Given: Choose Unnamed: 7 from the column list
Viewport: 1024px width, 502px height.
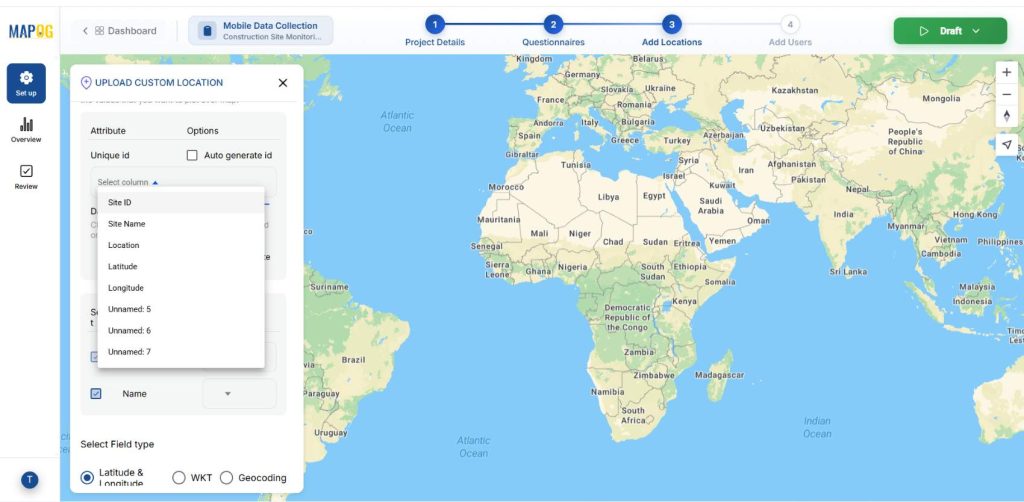Looking at the screenshot, I should coord(181,352).
